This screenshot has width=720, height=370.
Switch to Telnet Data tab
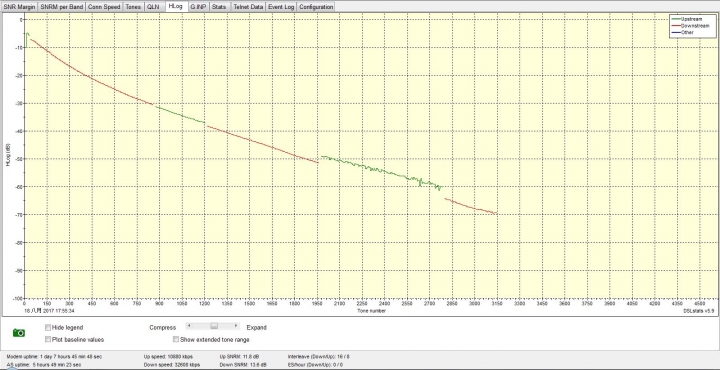click(248, 7)
